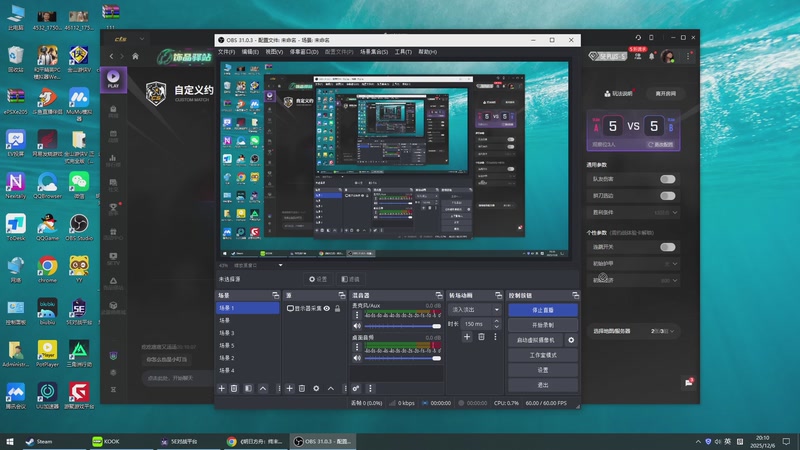Add a new scene with plus icon

point(221,389)
